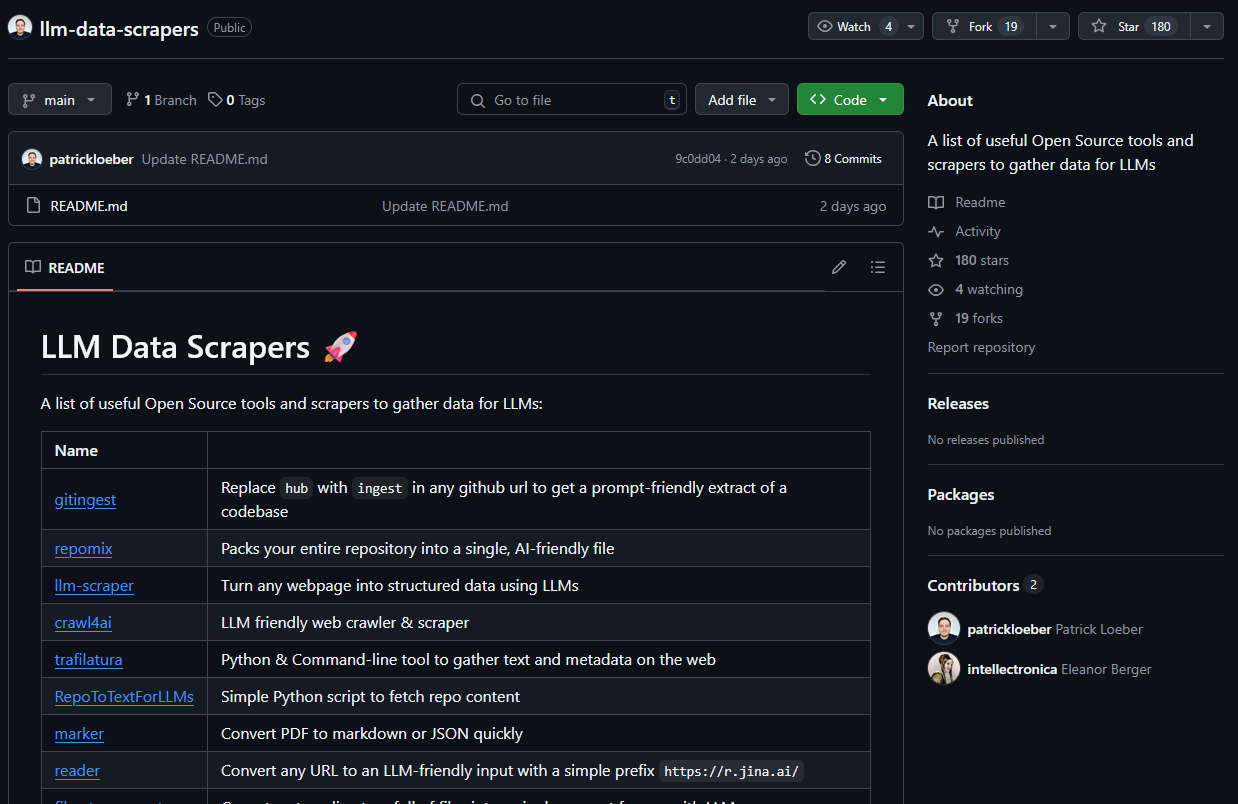The height and width of the screenshot is (804, 1238).
Task: Click the text 'Convert PDF to markdown or JSON quickly'
Action: [372, 733]
